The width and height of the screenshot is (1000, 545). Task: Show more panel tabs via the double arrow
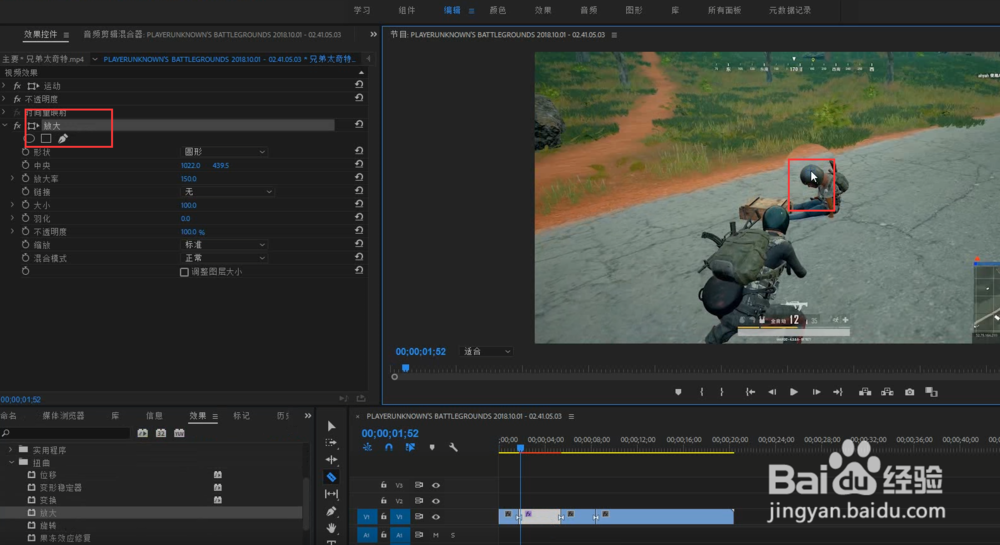coord(308,416)
